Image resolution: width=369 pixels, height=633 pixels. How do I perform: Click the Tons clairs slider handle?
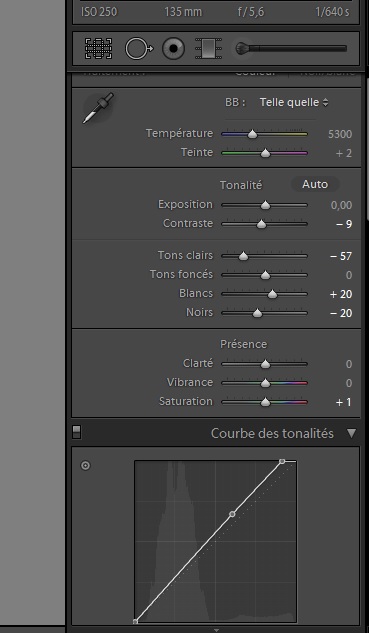[243, 256]
